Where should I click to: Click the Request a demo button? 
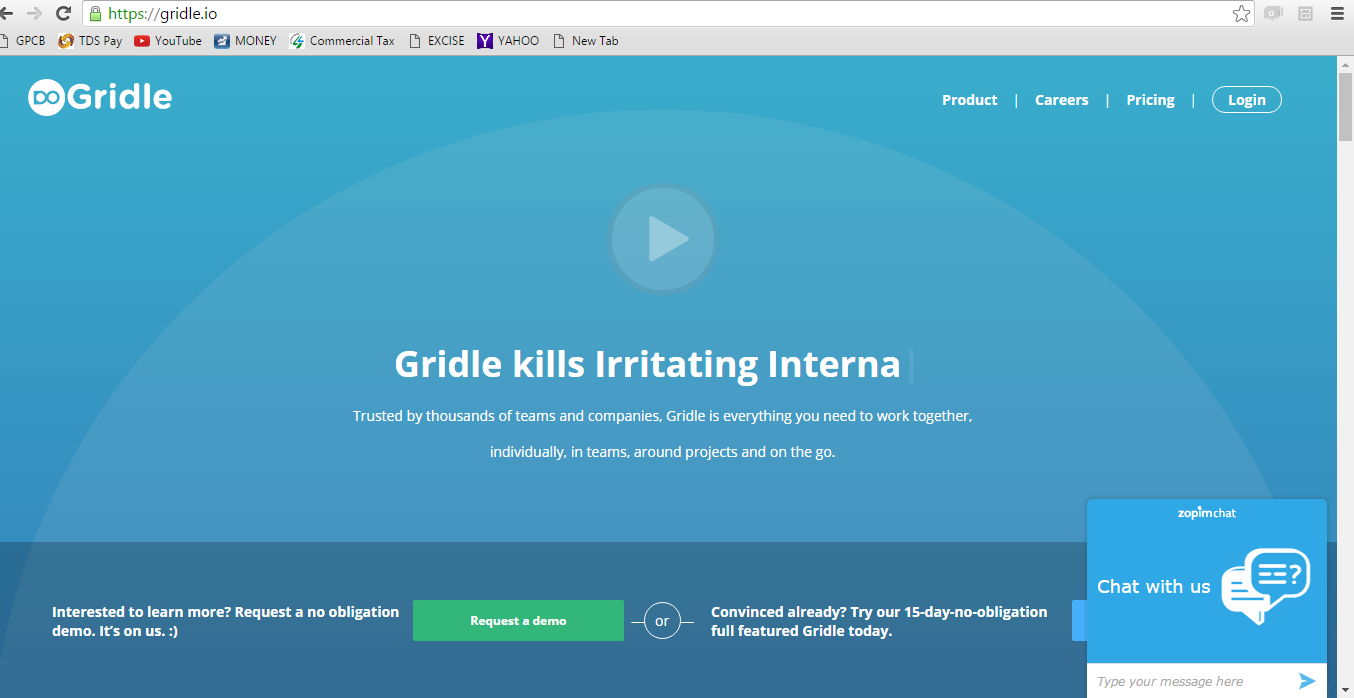518,621
